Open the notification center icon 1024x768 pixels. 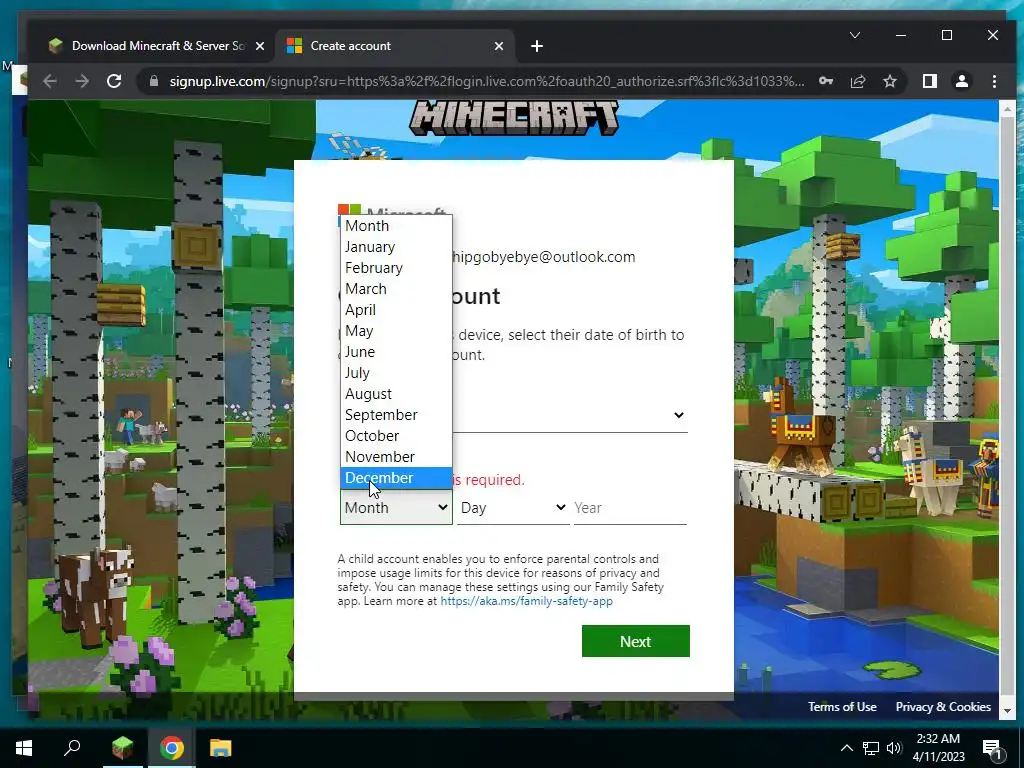tap(991, 748)
